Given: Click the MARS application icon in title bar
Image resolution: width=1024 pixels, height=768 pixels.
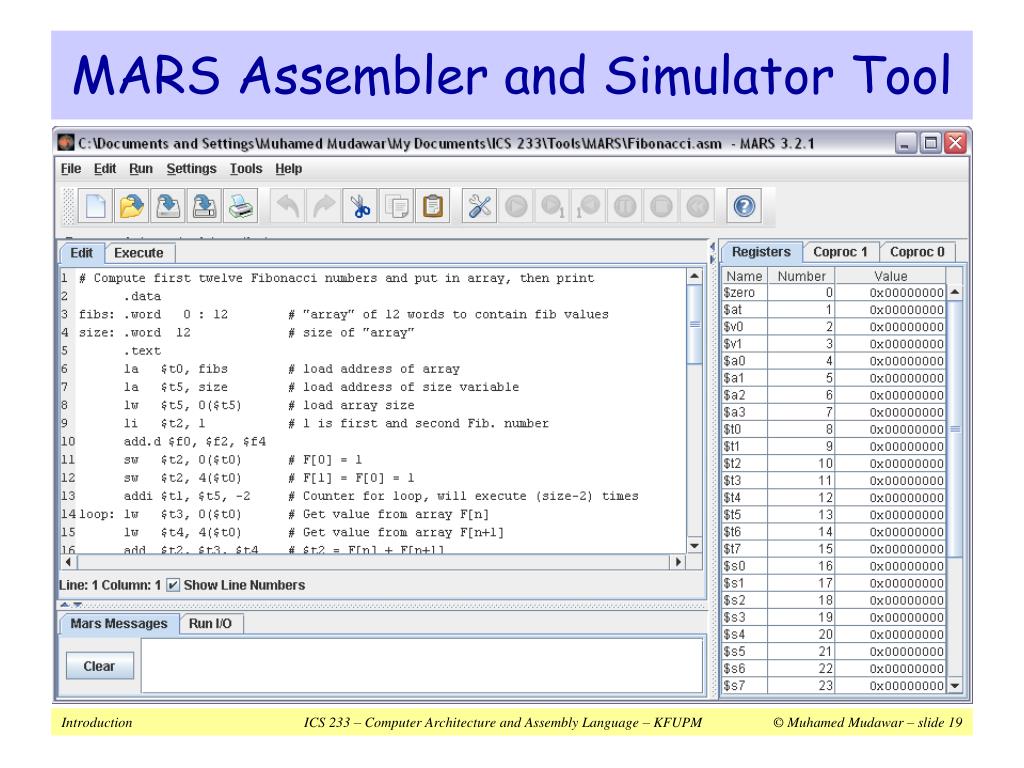Looking at the screenshot, I should pos(66,142).
